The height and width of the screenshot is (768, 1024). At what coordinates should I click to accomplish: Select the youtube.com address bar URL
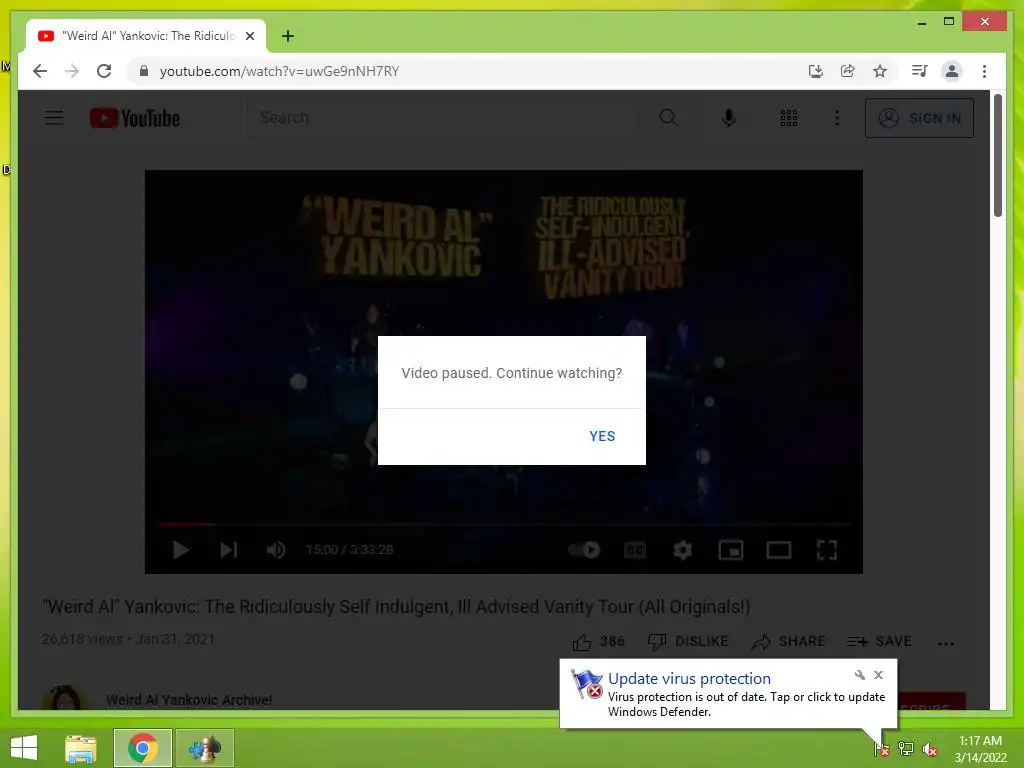(x=280, y=71)
